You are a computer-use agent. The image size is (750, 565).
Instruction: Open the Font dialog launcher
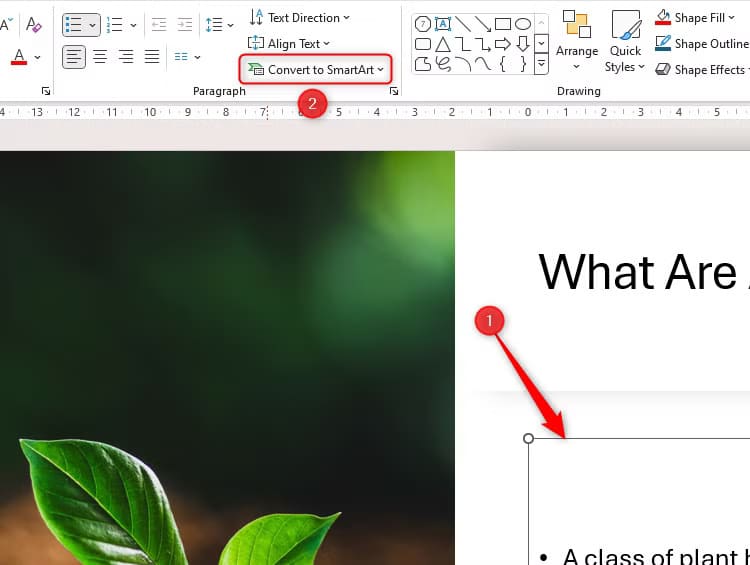coord(46,91)
